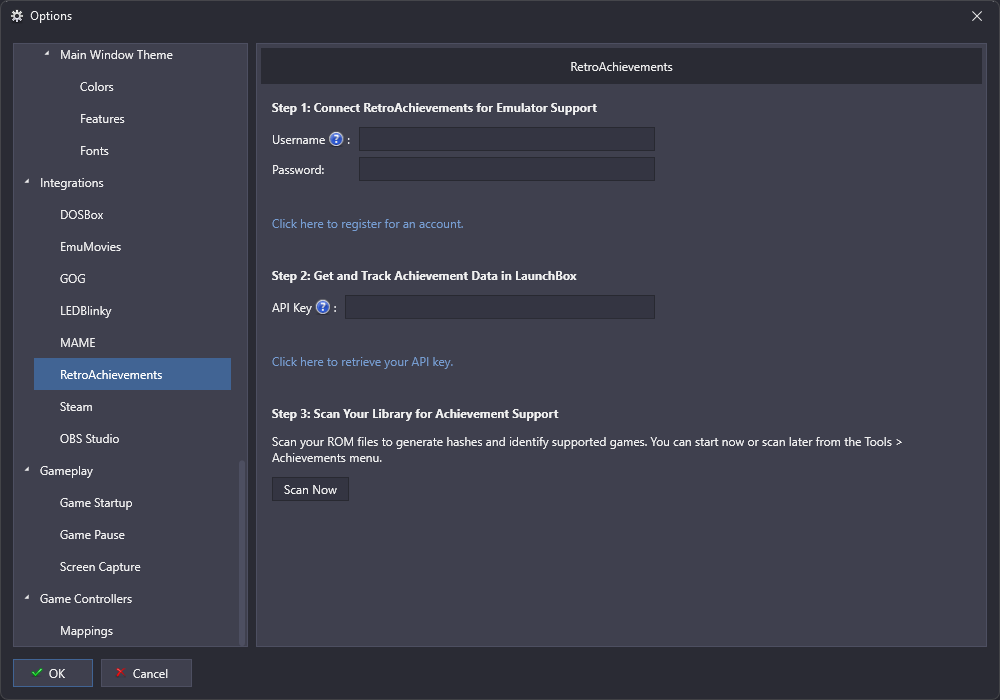Click the Options gear icon in title bar
Image resolution: width=1000 pixels, height=700 pixels.
point(17,16)
